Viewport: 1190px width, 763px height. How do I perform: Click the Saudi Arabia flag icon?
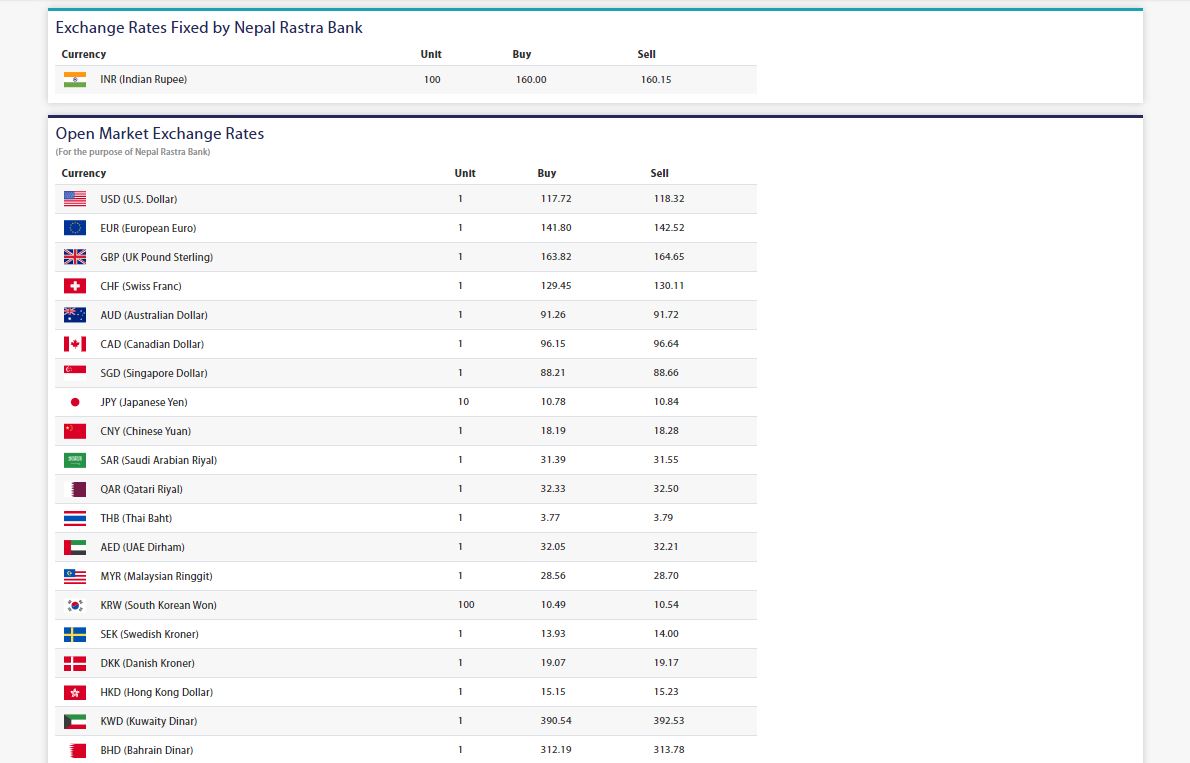click(74, 460)
